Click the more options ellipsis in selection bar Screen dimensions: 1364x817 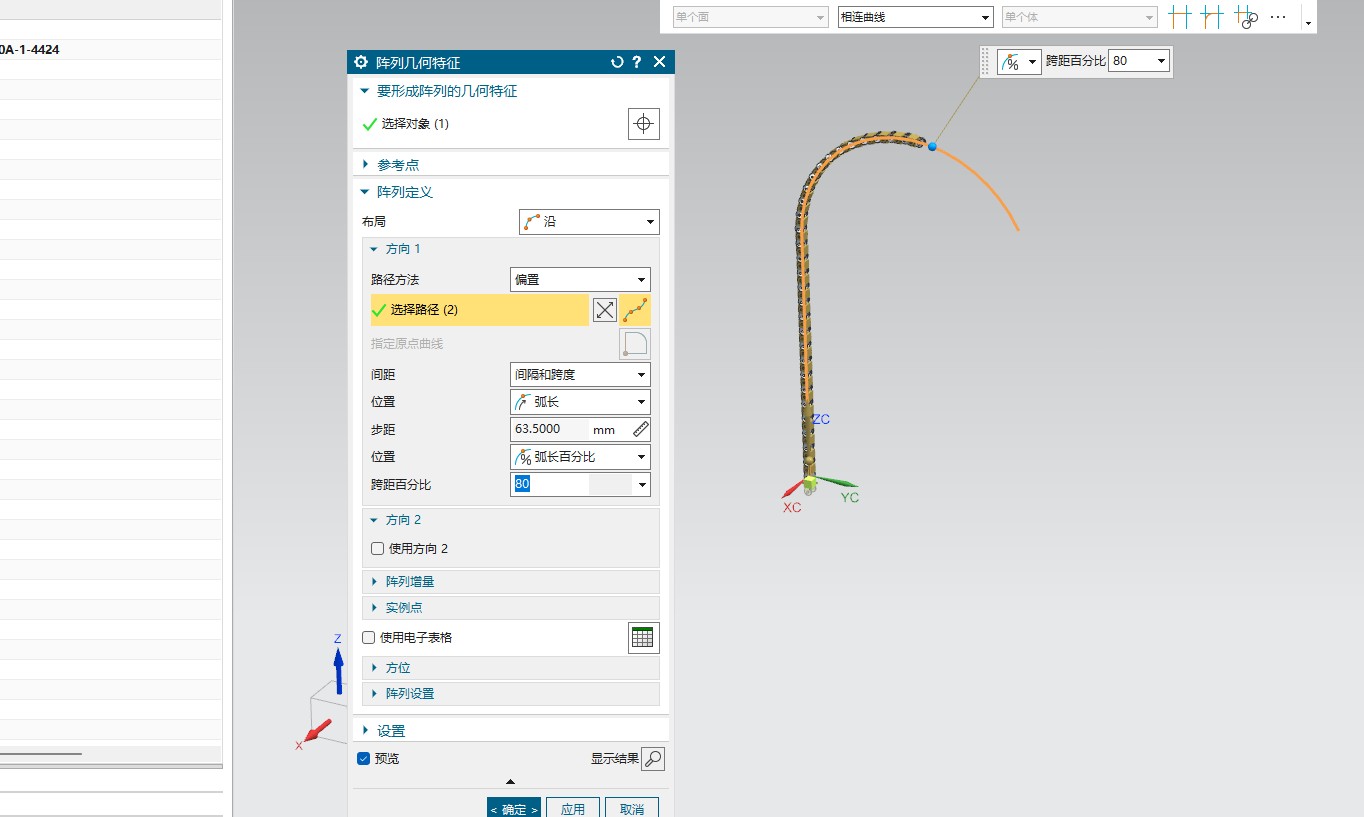coord(1278,16)
